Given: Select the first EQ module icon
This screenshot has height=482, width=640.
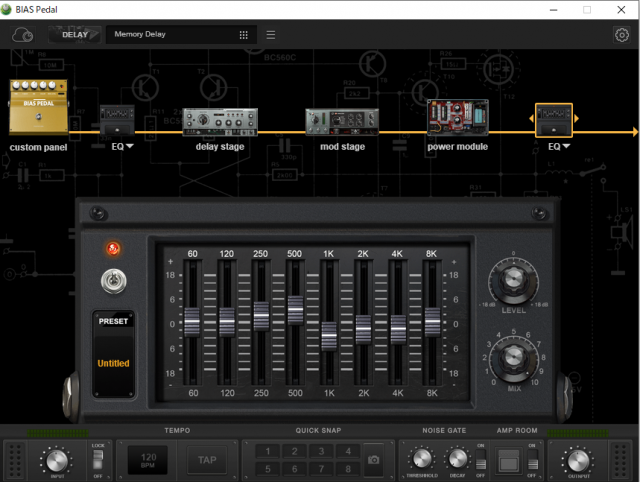Looking at the screenshot, I should 117,120.
